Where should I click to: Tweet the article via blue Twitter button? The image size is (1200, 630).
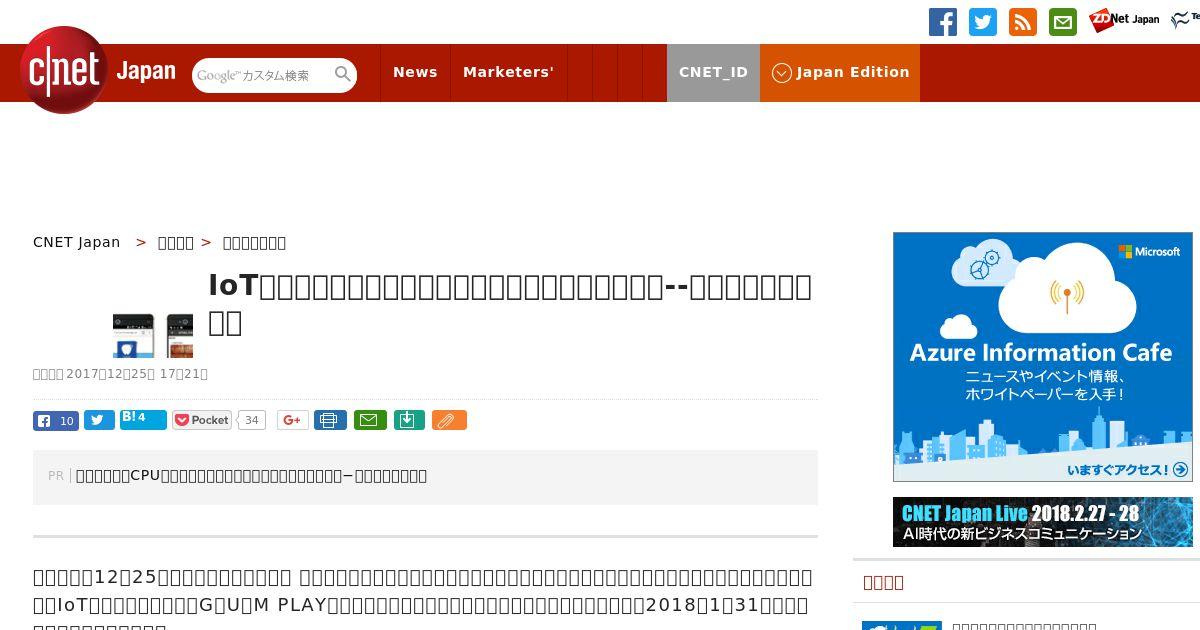pyautogui.click(x=99, y=420)
